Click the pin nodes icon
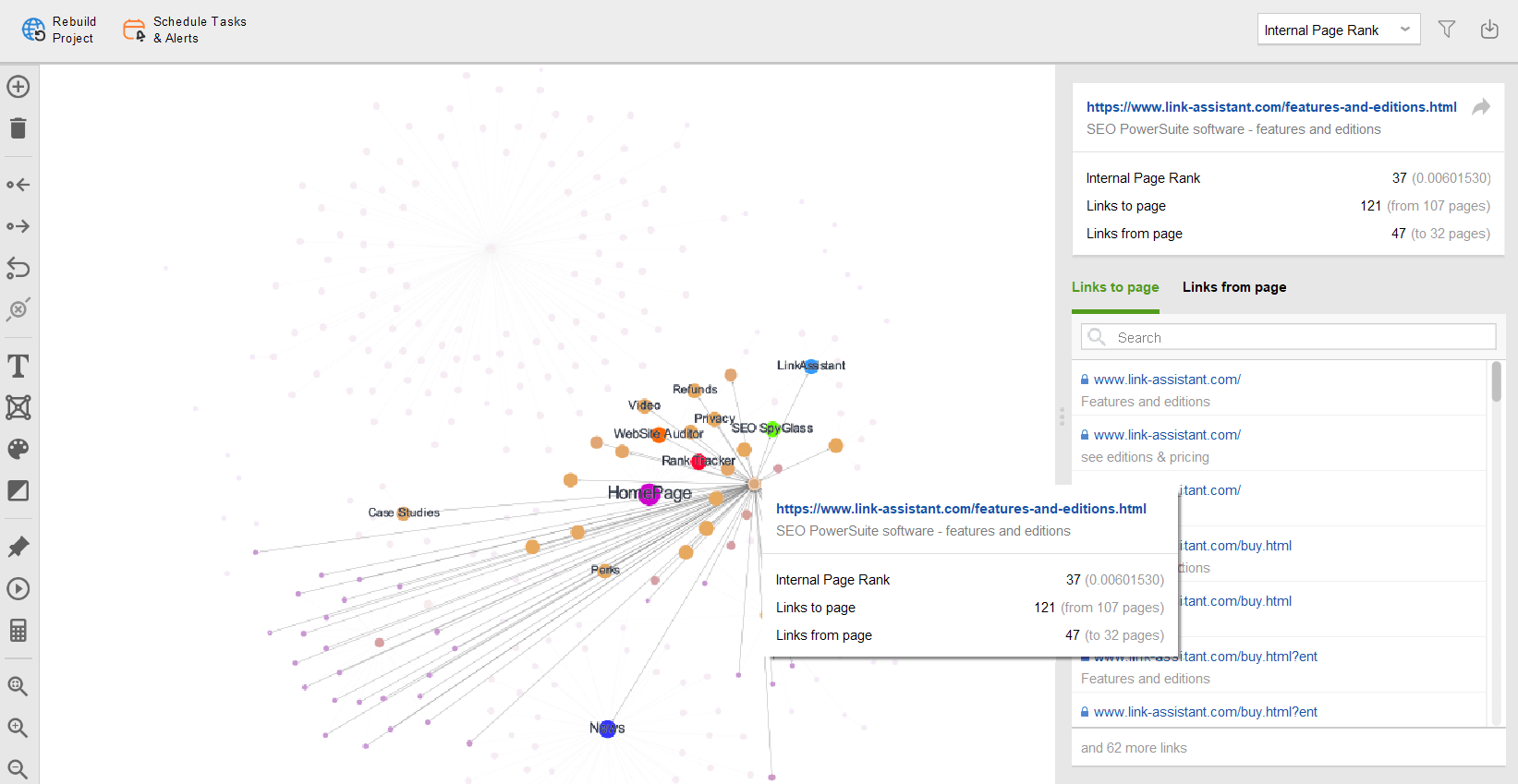Image resolution: width=1518 pixels, height=784 pixels. (x=18, y=548)
